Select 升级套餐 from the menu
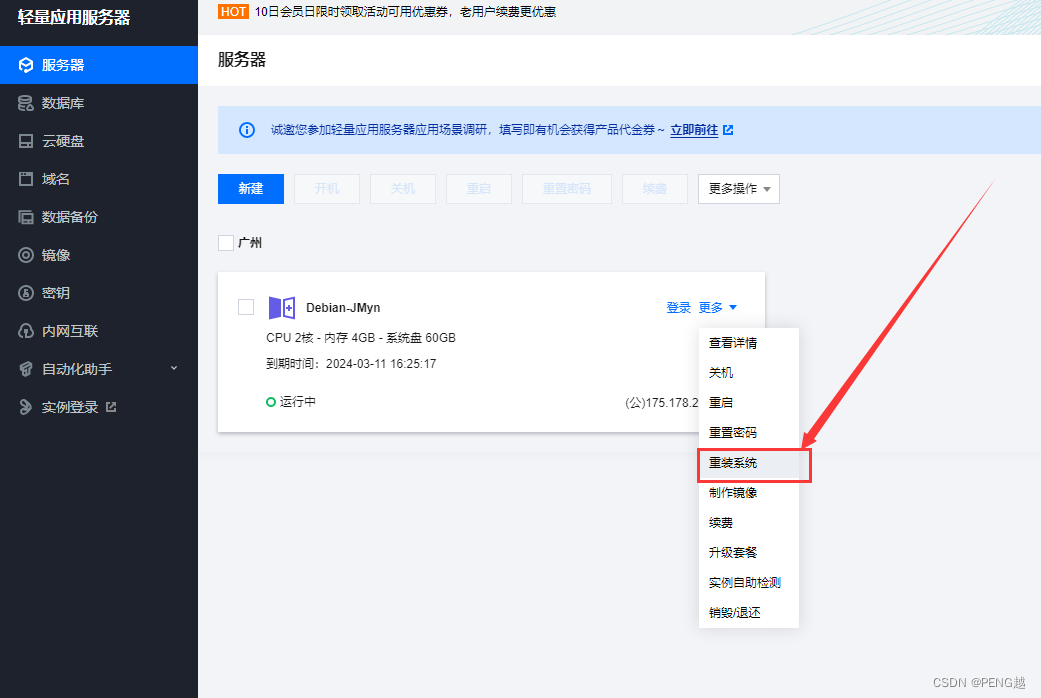Screen dimensions: 1041x698 click(x=749, y=553)
